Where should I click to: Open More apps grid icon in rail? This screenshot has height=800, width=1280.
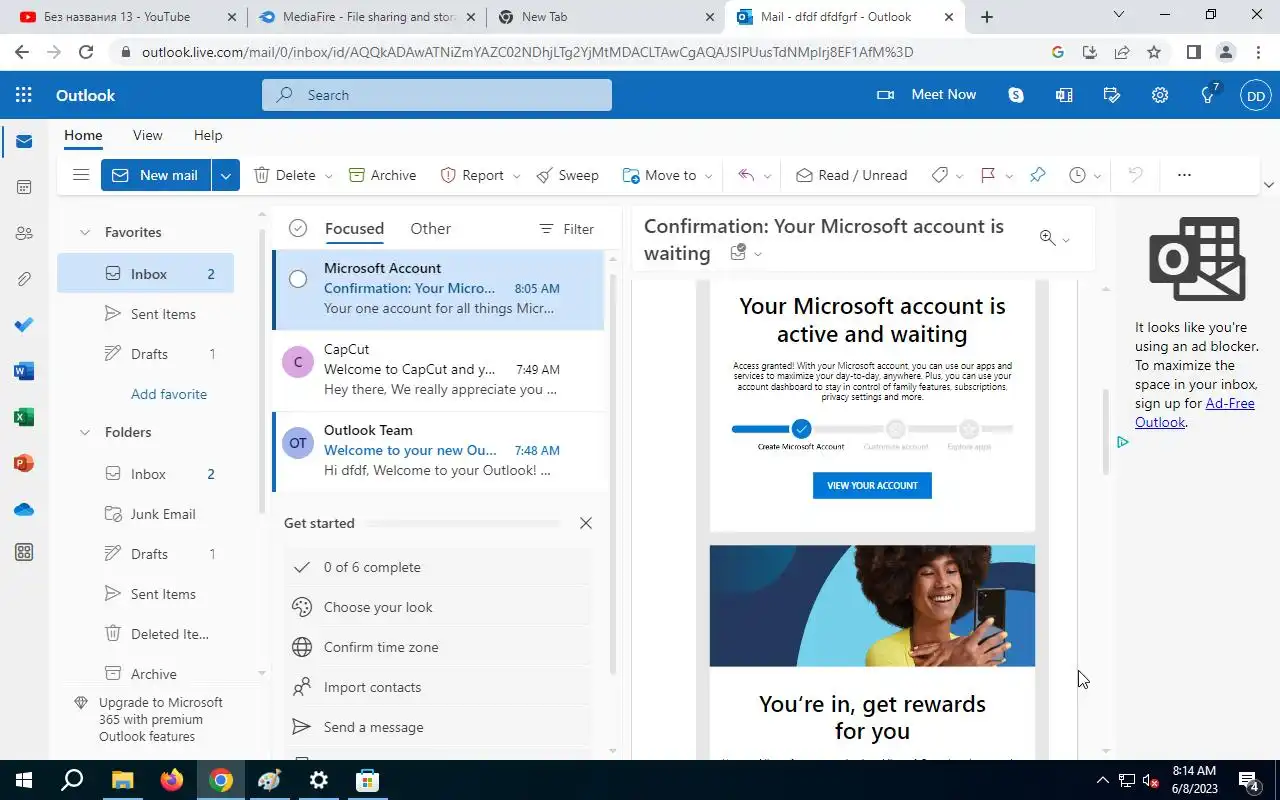coord(24,553)
